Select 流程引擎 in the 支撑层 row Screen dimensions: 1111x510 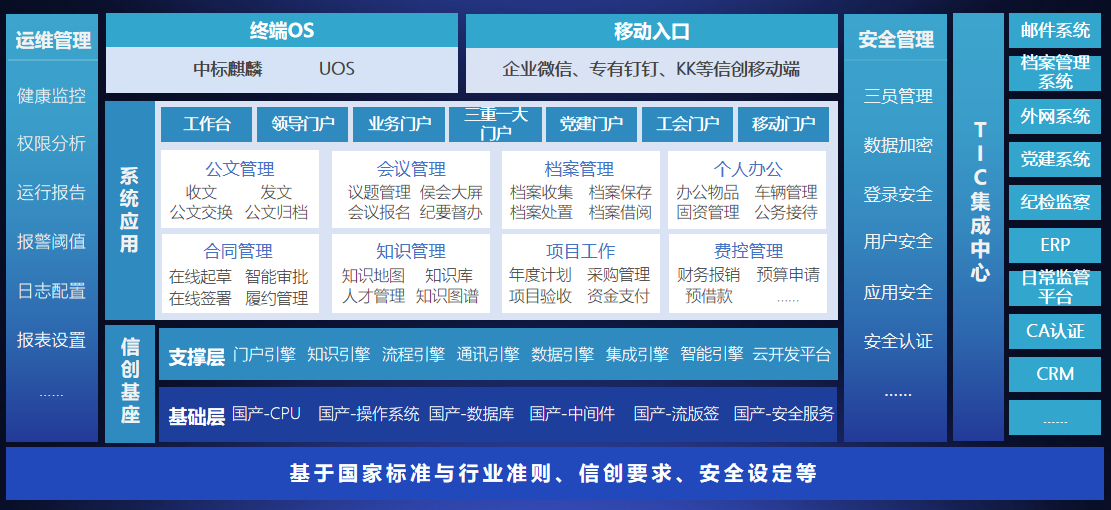pos(413,354)
